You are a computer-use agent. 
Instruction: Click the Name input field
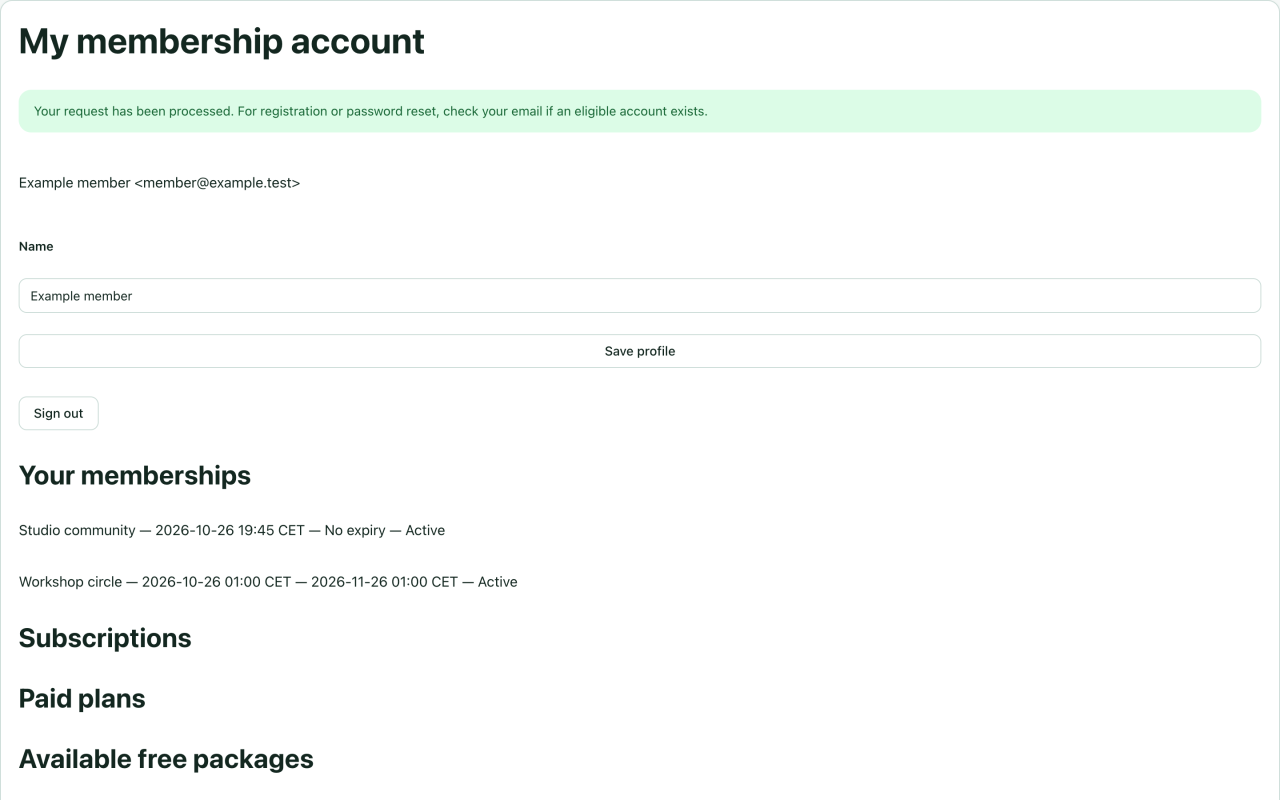(x=640, y=296)
